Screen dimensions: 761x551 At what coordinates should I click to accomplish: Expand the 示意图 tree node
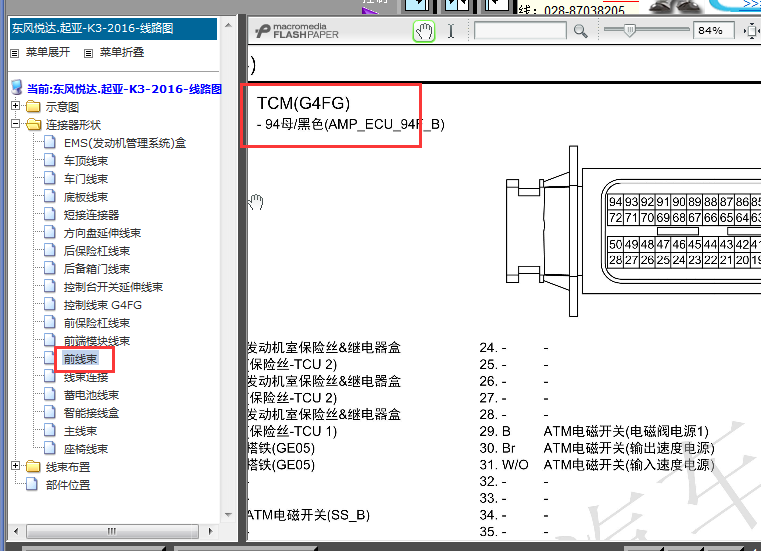(16, 105)
